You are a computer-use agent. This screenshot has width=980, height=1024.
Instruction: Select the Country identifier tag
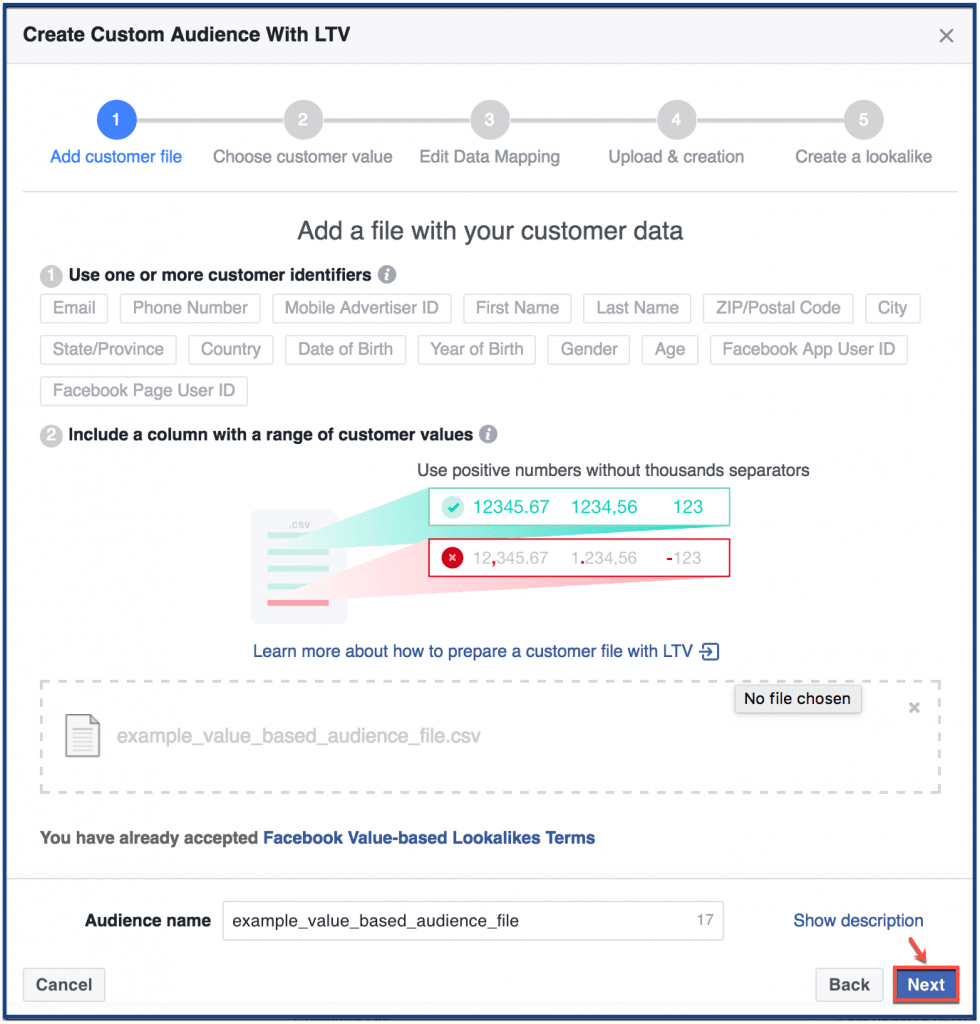pos(230,349)
